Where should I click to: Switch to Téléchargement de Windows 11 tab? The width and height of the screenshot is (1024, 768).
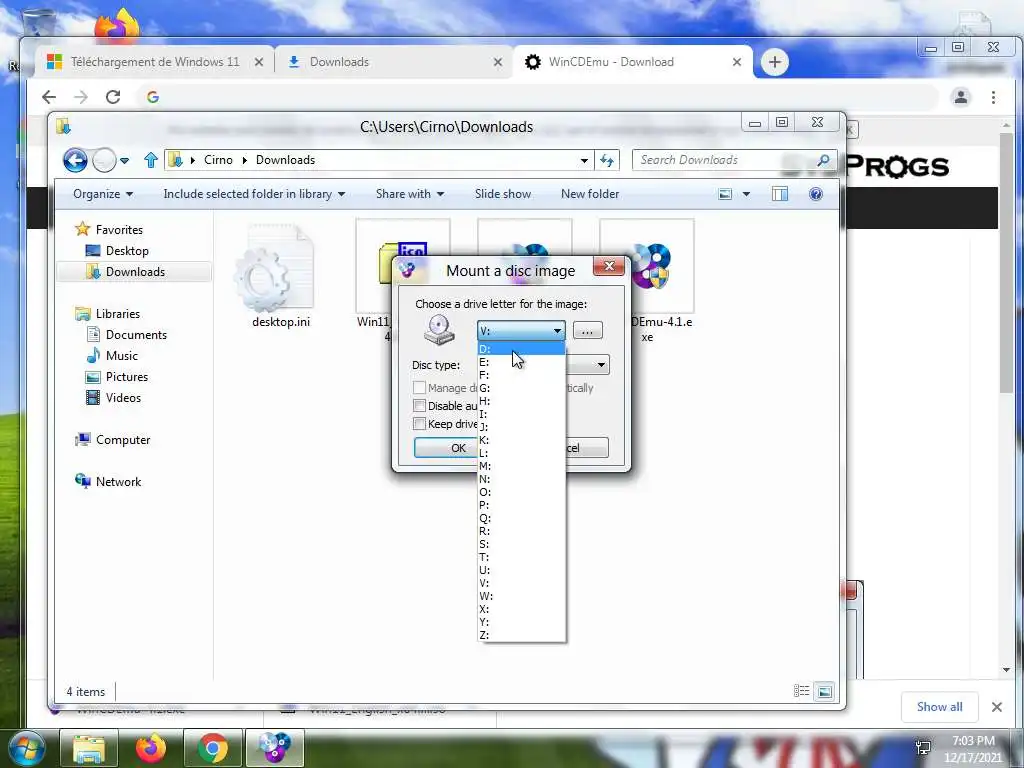click(x=155, y=62)
